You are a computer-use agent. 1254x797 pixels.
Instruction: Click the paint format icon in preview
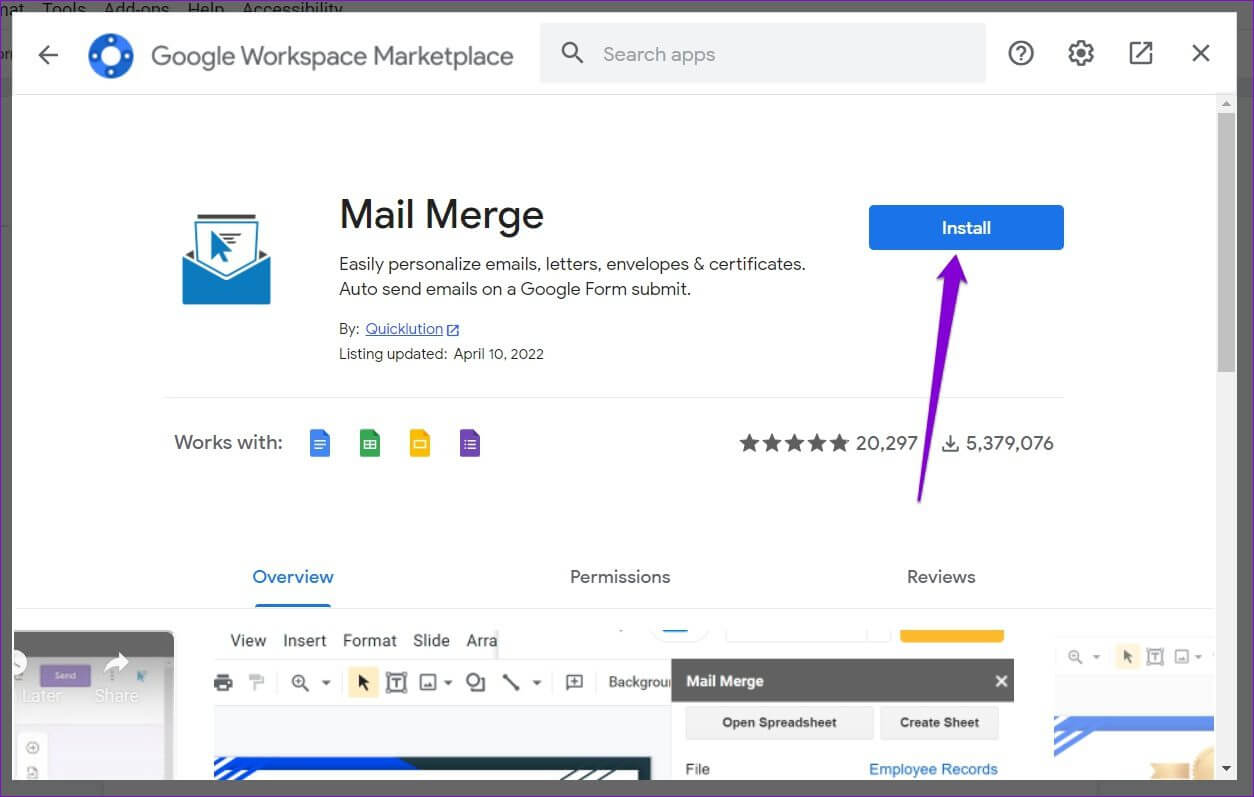[x=258, y=683]
